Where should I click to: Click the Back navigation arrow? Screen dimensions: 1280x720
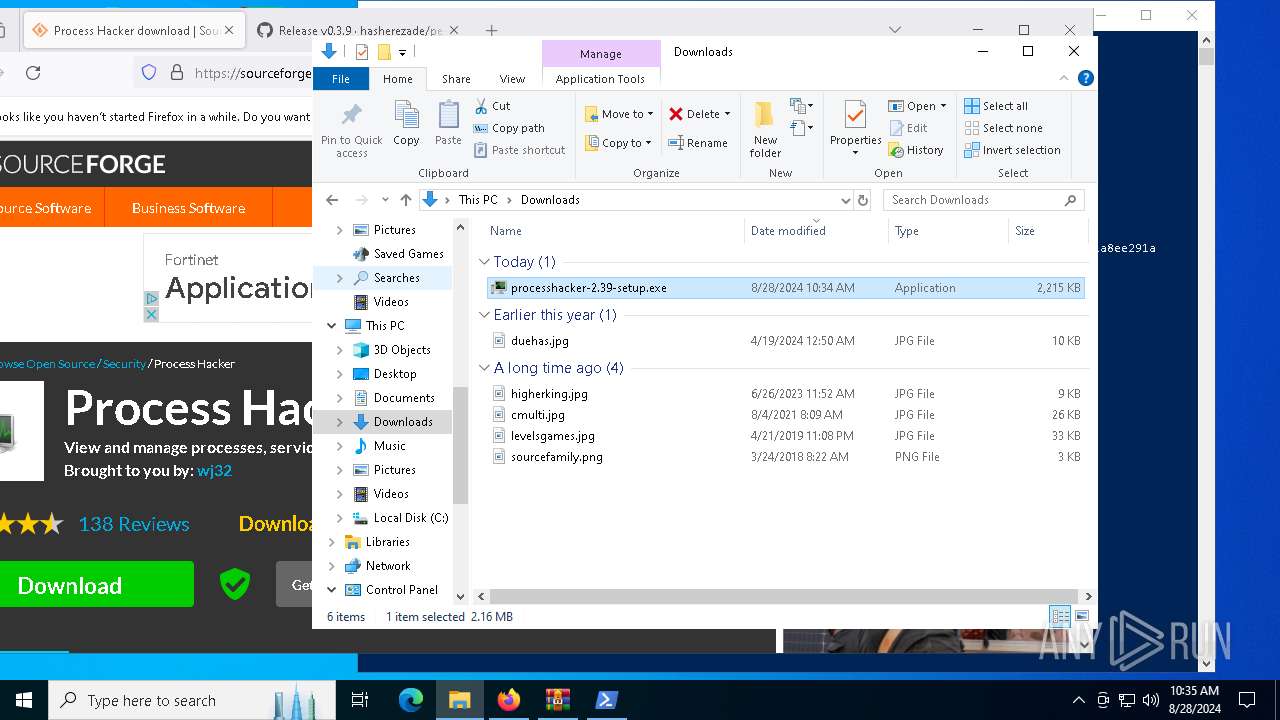click(332, 200)
